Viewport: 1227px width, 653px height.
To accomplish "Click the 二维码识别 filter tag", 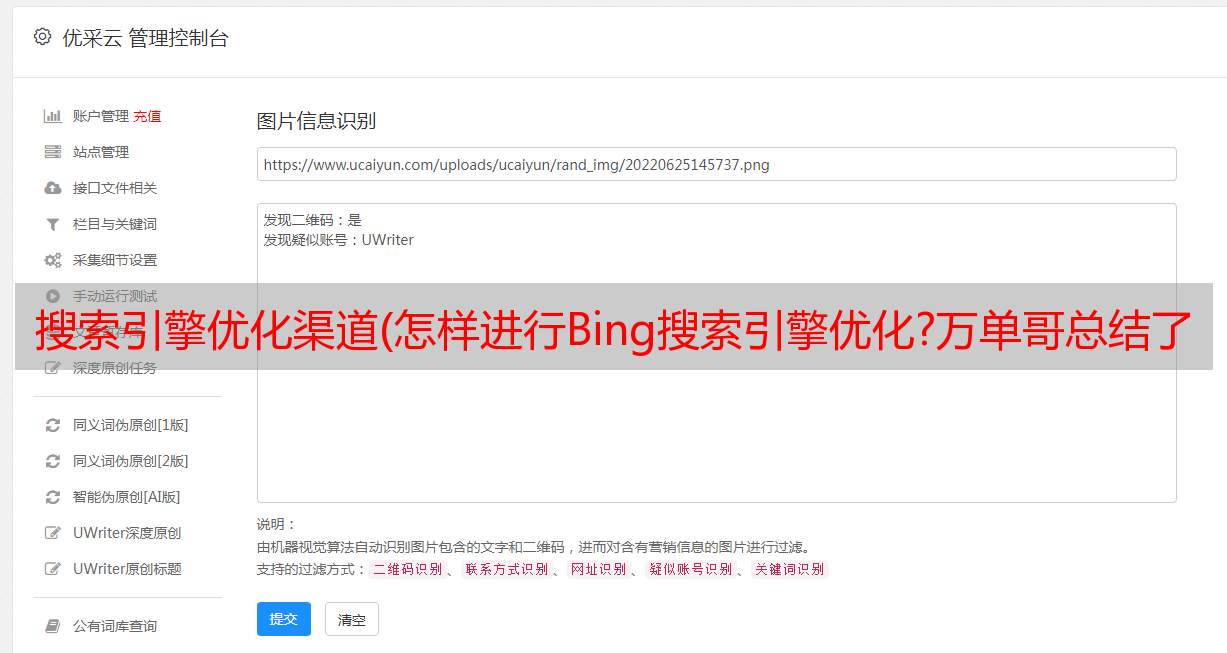I will pyautogui.click(x=407, y=569).
